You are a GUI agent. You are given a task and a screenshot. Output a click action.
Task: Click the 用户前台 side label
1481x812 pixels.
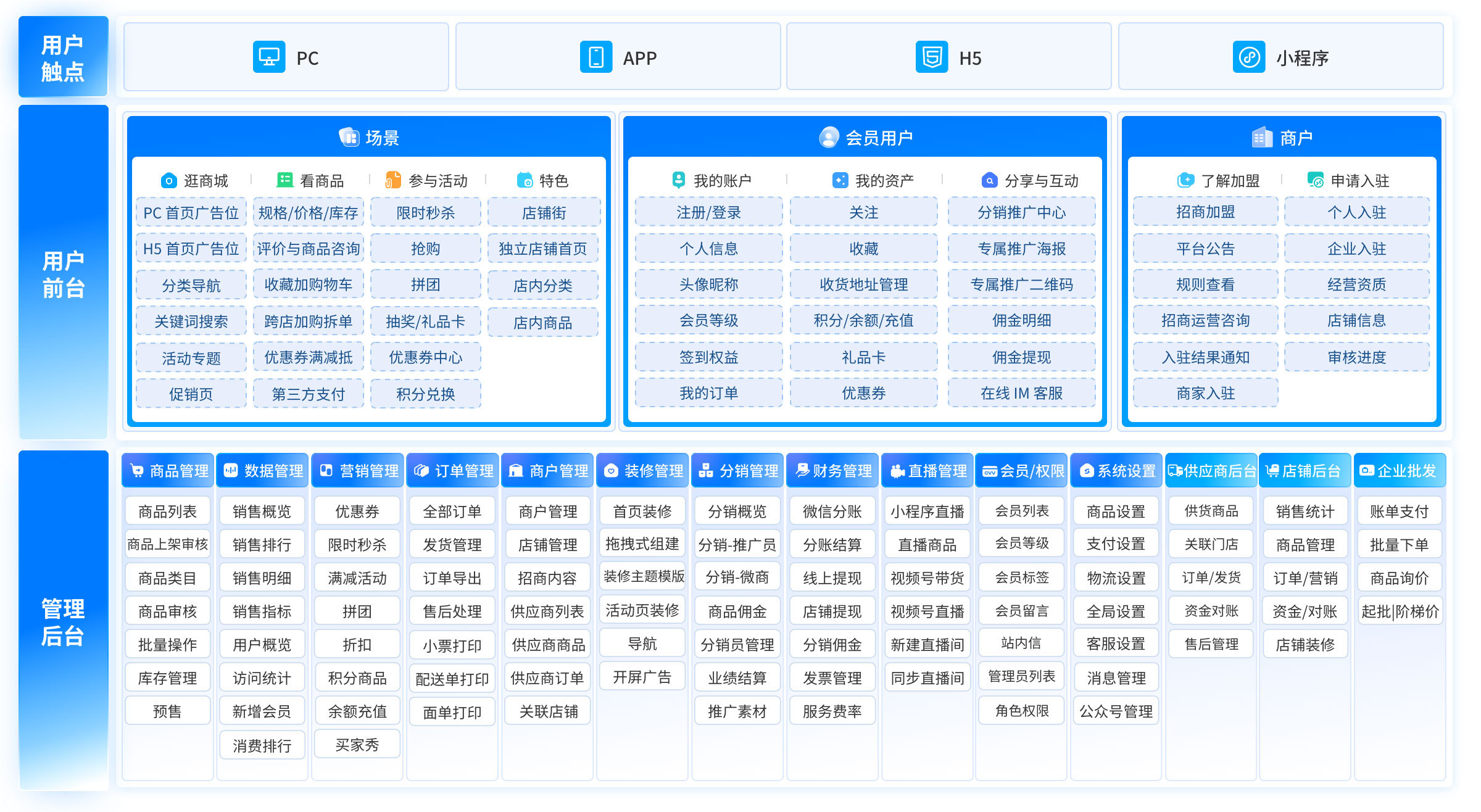[x=63, y=273]
